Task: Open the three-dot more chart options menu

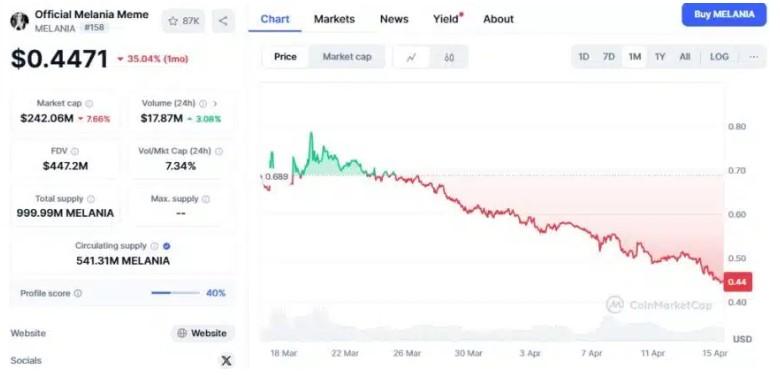Action: pyautogui.click(x=754, y=57)
